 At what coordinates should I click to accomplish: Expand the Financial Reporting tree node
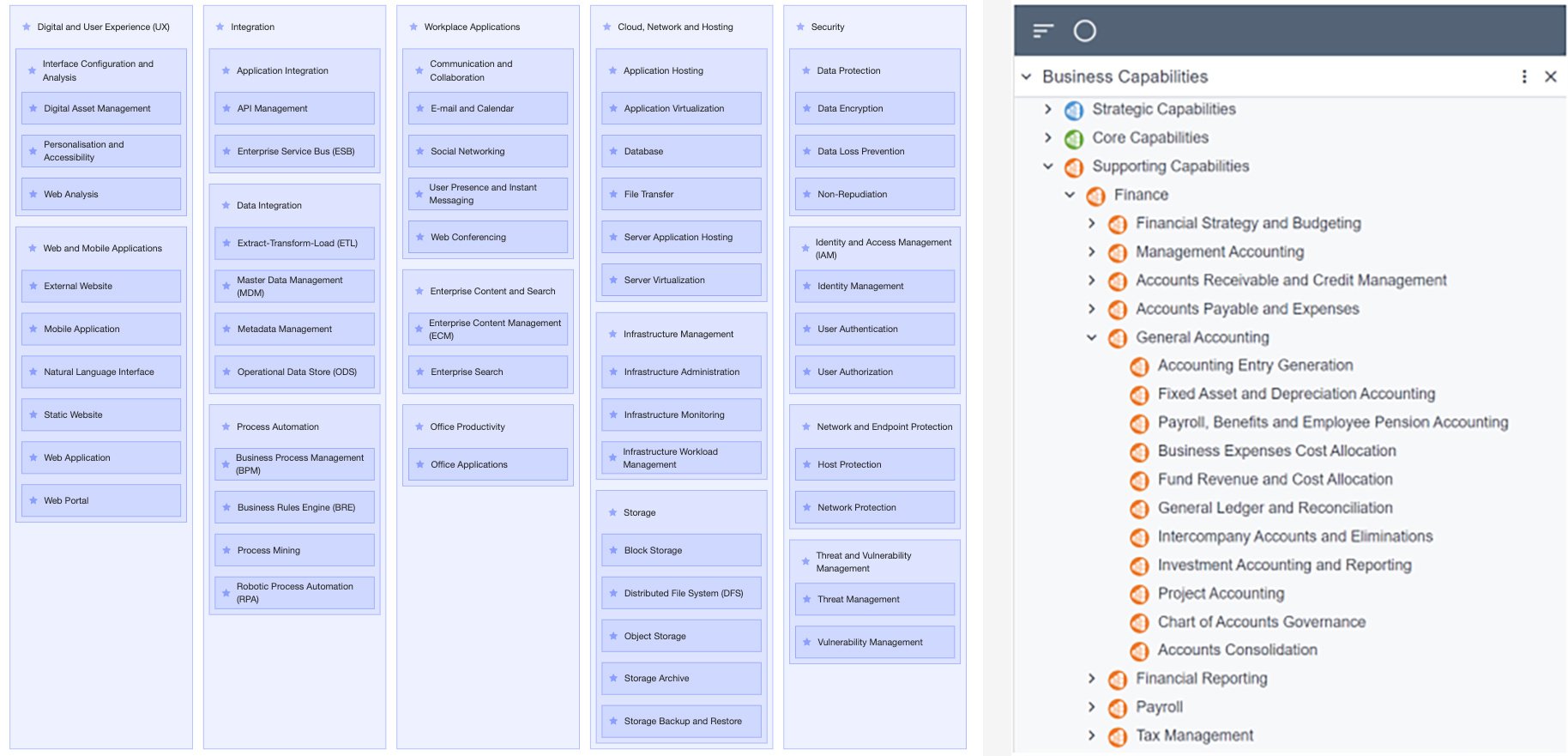[x=1092, y=679]
